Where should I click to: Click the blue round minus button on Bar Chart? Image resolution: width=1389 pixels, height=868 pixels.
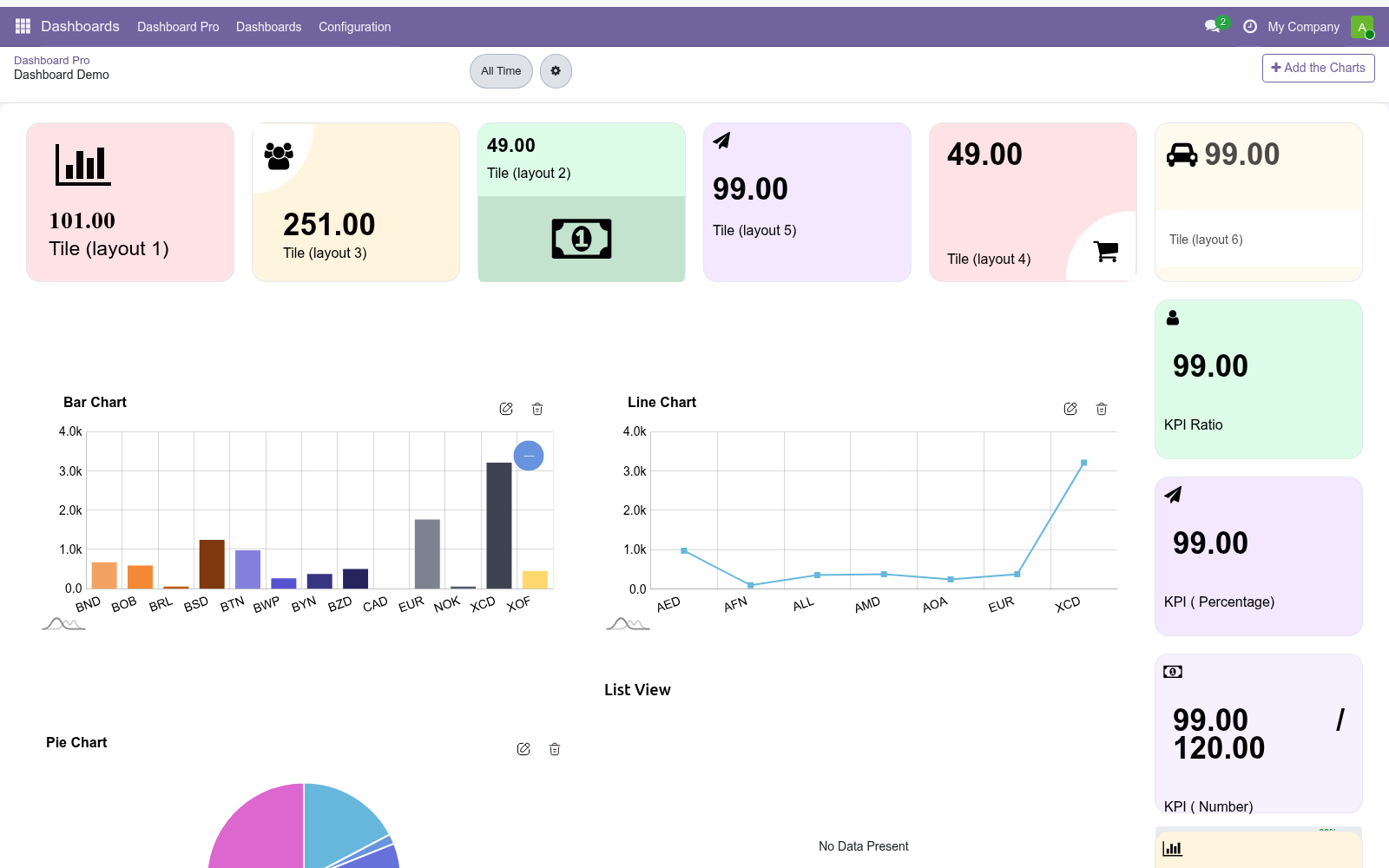click(x=529, y=456)
